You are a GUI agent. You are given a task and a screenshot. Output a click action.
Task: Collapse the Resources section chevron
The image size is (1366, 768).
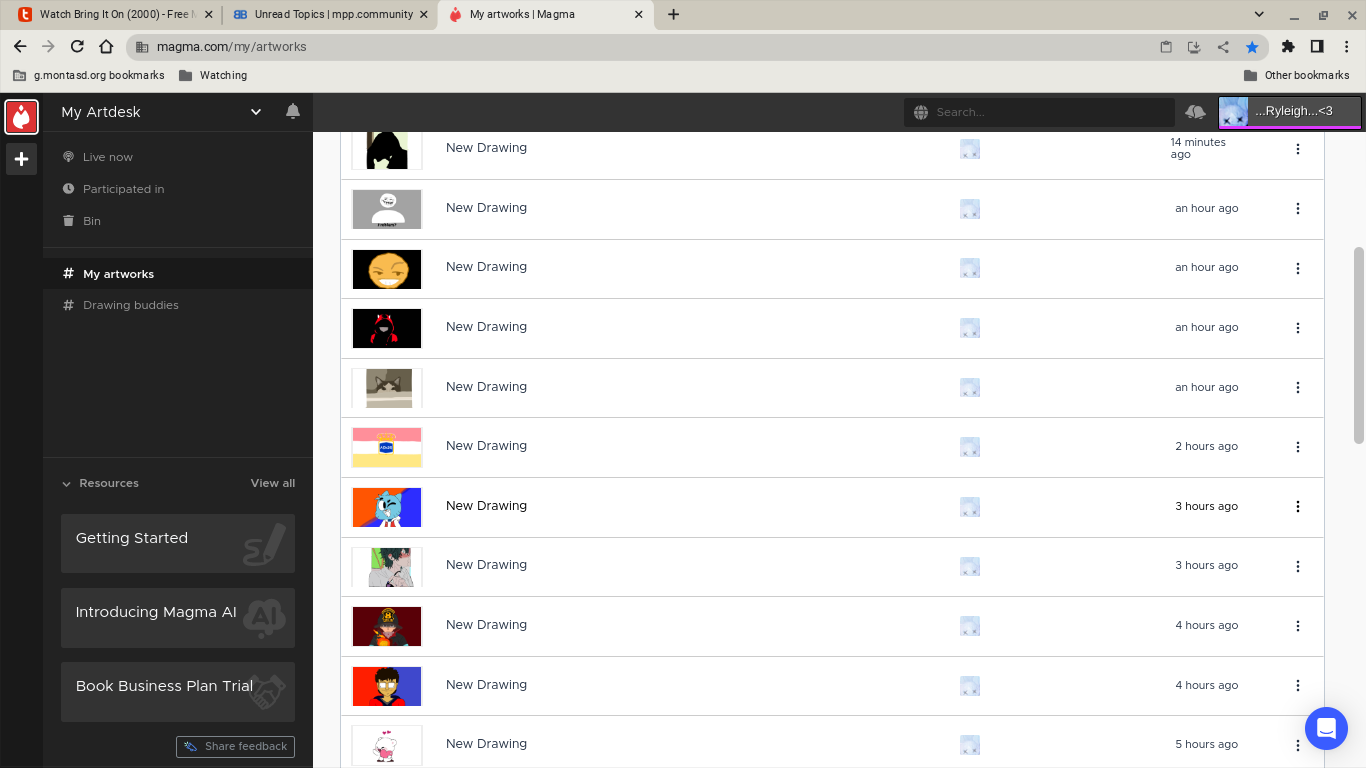click(67, 484)
